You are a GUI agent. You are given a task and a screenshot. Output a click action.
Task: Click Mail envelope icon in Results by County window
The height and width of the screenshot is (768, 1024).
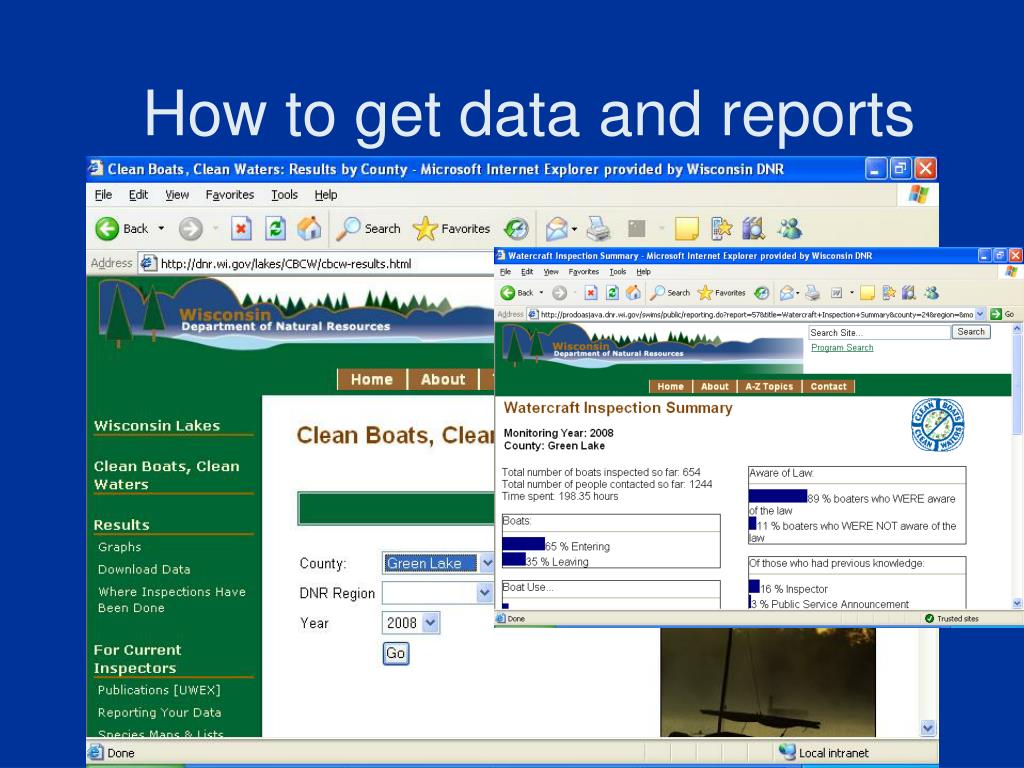click(556, 229)
